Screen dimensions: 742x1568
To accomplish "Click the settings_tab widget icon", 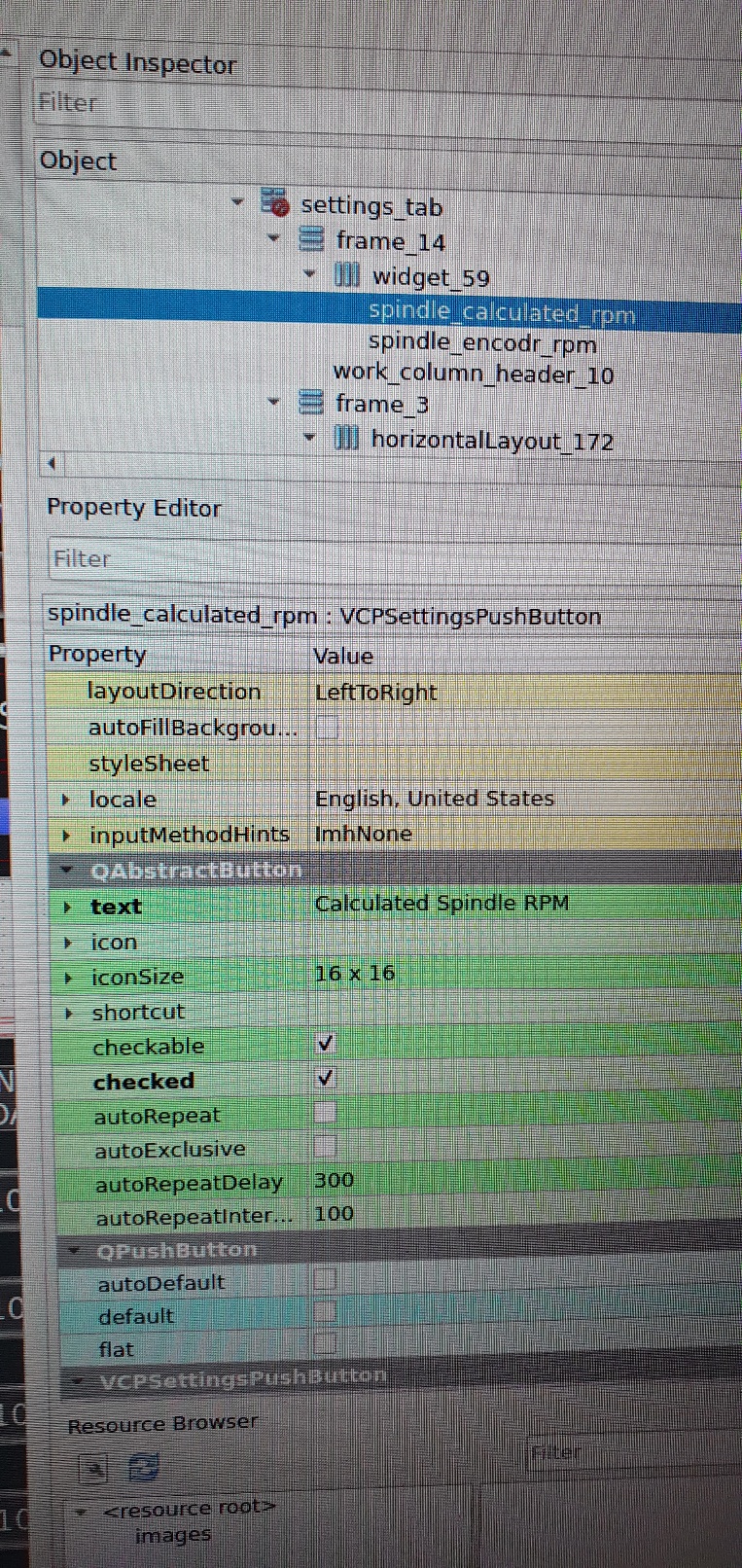I will [275, 203].
